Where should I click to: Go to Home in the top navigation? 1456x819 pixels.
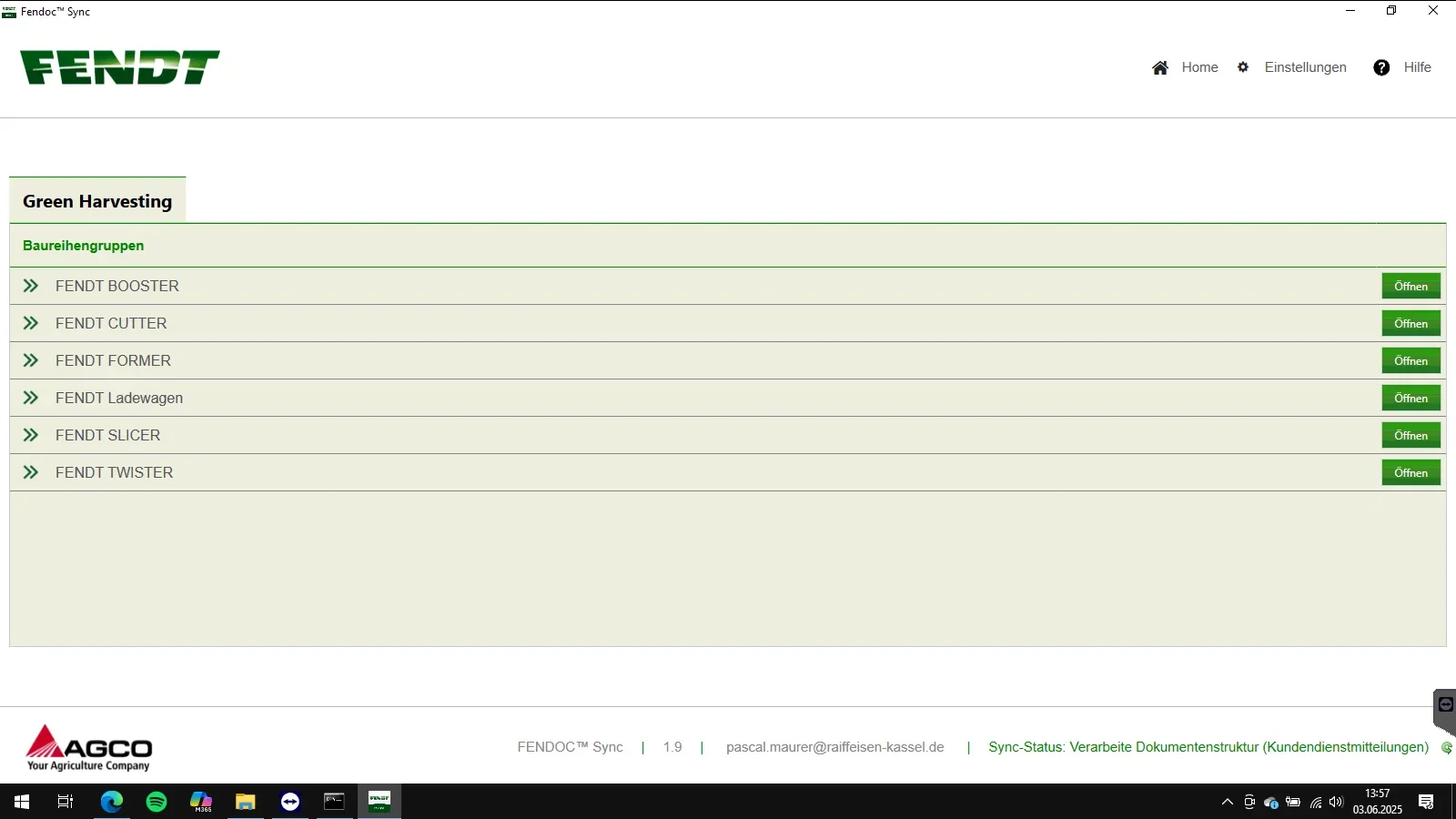coord(1199,67)
